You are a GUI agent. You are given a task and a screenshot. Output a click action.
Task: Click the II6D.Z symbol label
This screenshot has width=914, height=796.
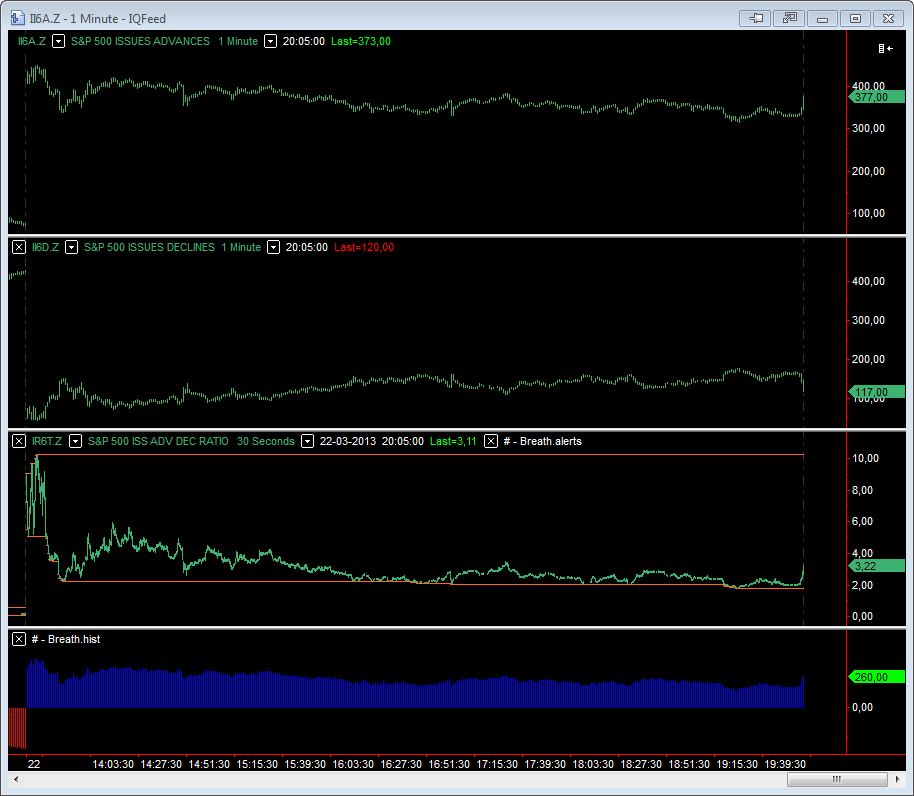pos(45,247)
